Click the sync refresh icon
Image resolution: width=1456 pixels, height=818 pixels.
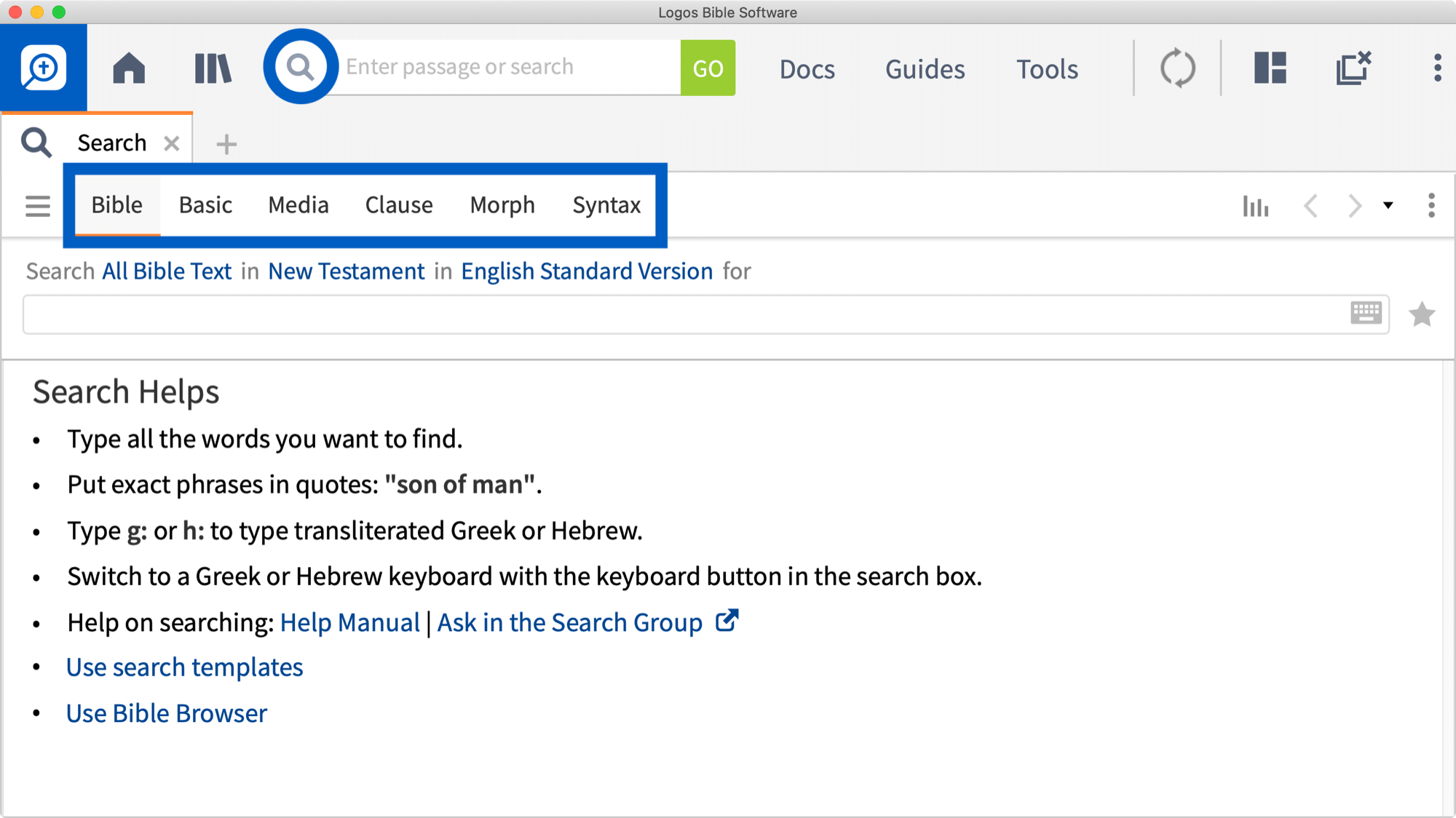click(x=1177, y=68)
